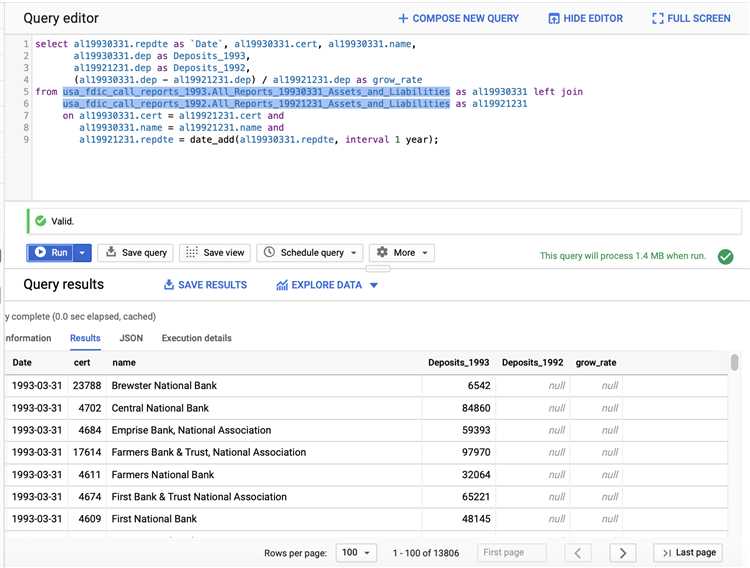Screen dimensions: 750x568
Task: Click Save view button
Action: pyautogui.click(x=215, y=252)
